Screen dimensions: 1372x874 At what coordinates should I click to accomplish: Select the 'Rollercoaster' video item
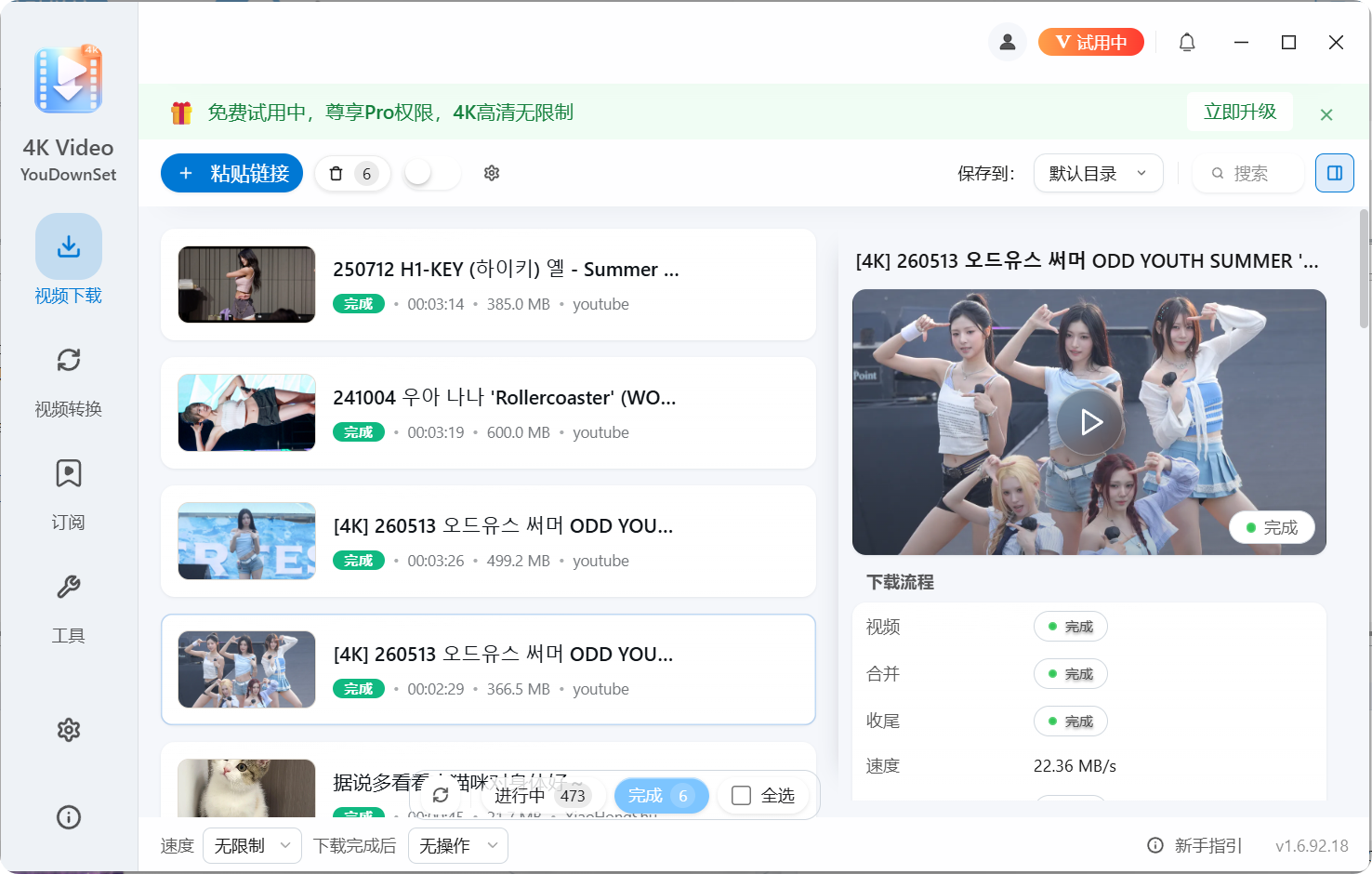pos(488,413)
